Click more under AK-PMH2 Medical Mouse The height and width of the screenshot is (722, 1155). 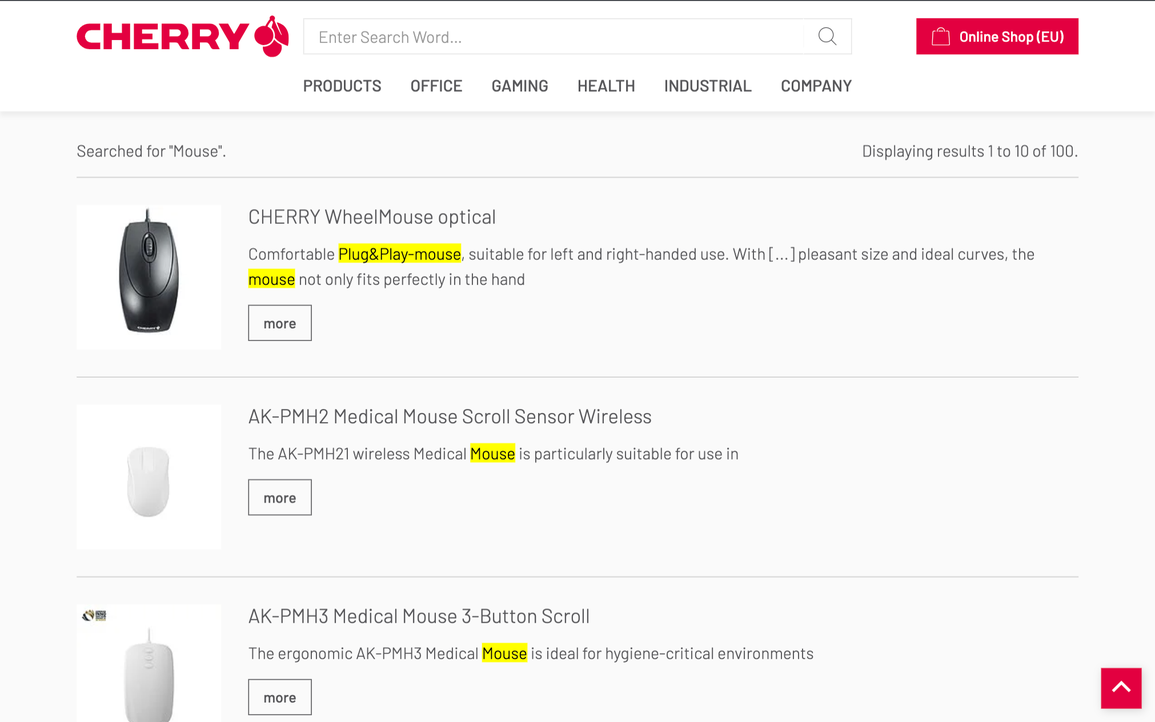coord(280,497)
